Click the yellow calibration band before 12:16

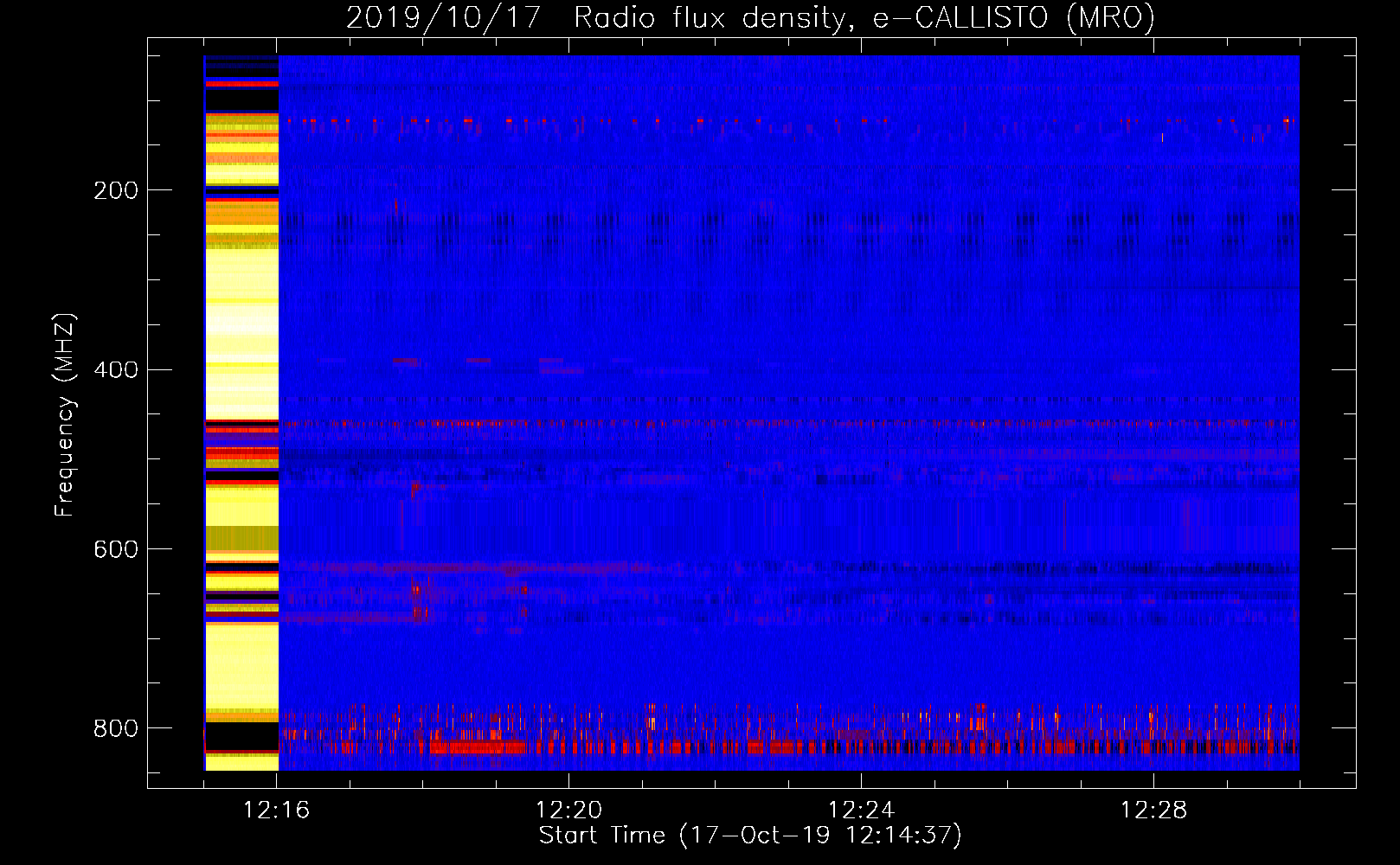pos(241,413)
